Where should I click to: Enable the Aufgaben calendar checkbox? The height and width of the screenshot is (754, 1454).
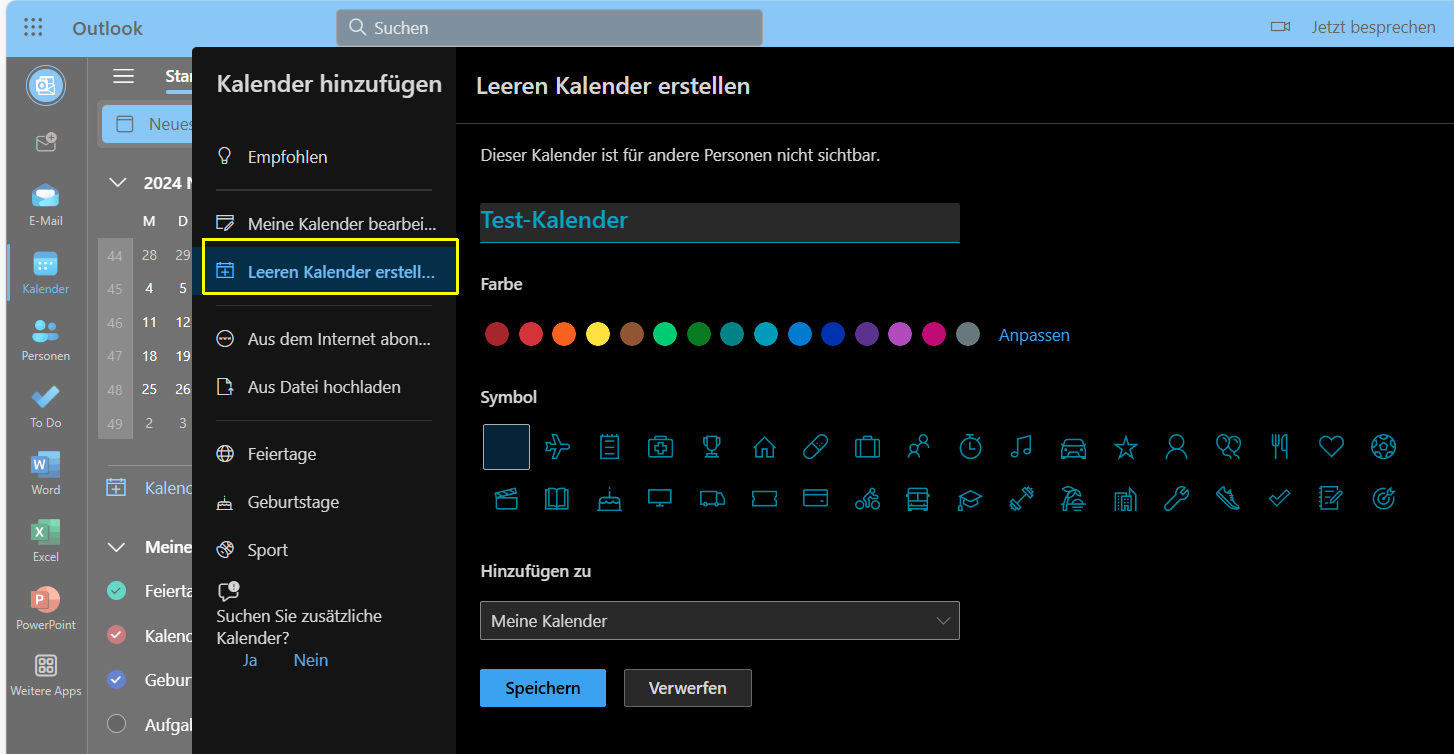[x=117, y=724]
